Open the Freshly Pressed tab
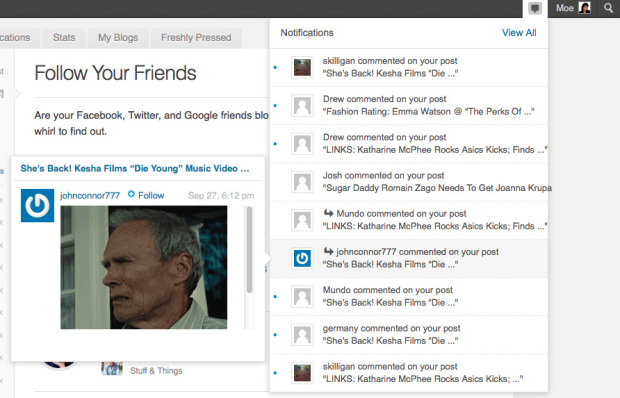This screenshot has width=620, height=398. [196, 38]
